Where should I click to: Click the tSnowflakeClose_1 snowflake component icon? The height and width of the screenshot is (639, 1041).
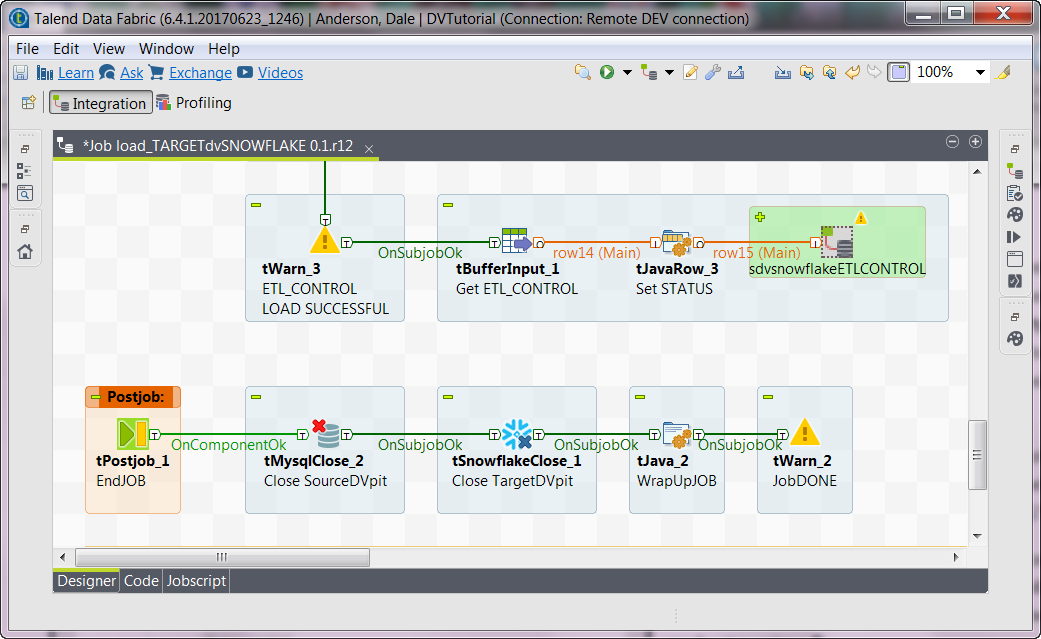click(x=516, y=434)
